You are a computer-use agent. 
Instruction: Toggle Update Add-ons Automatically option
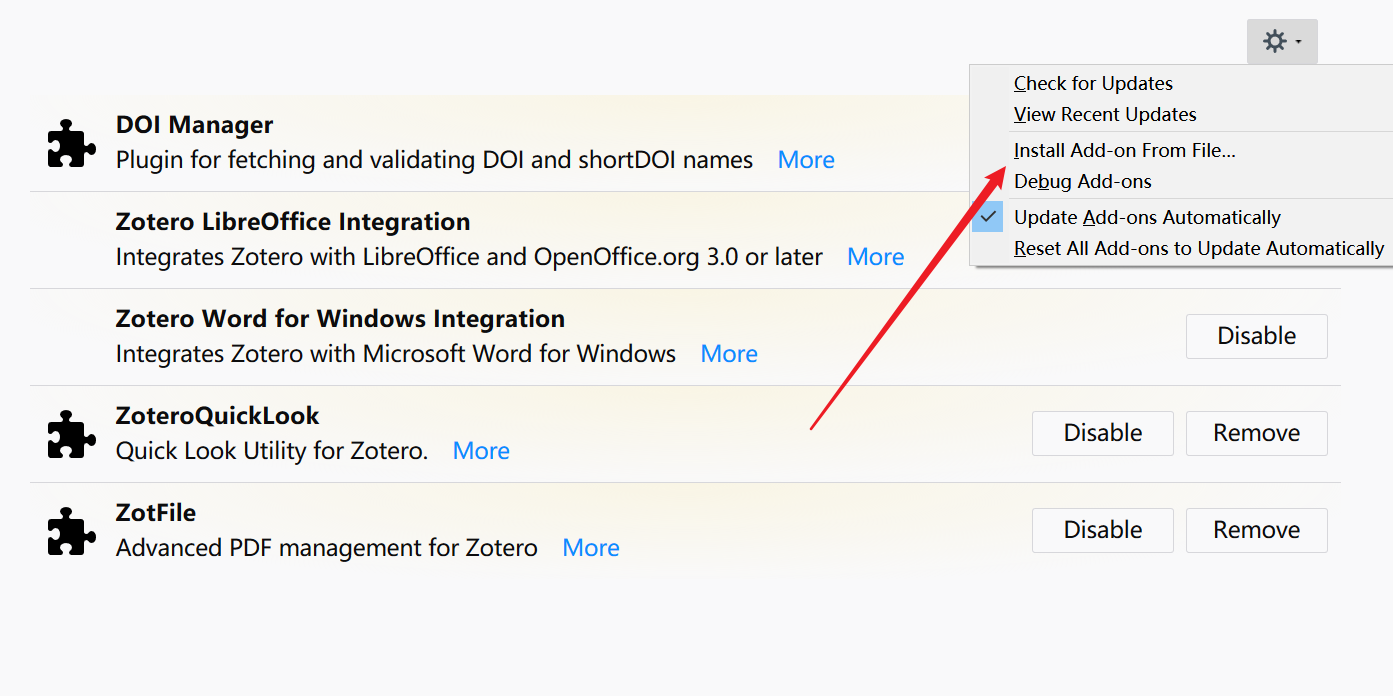click(x=1146, y=218)
